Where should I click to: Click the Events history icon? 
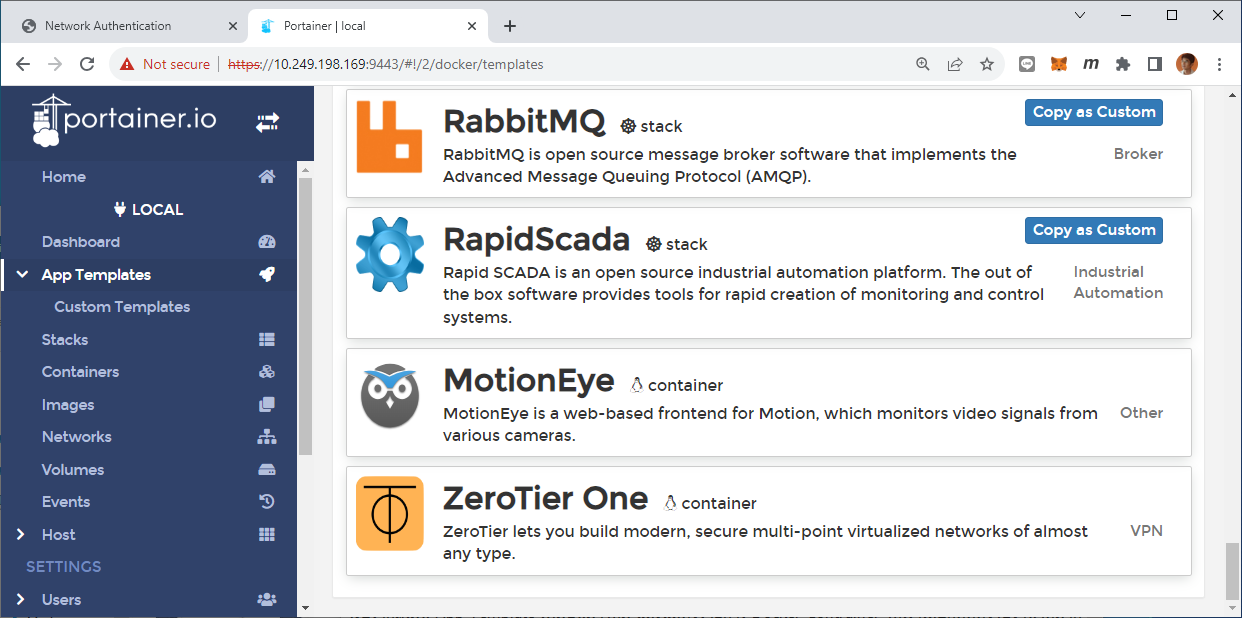click(x=267, y=502)
